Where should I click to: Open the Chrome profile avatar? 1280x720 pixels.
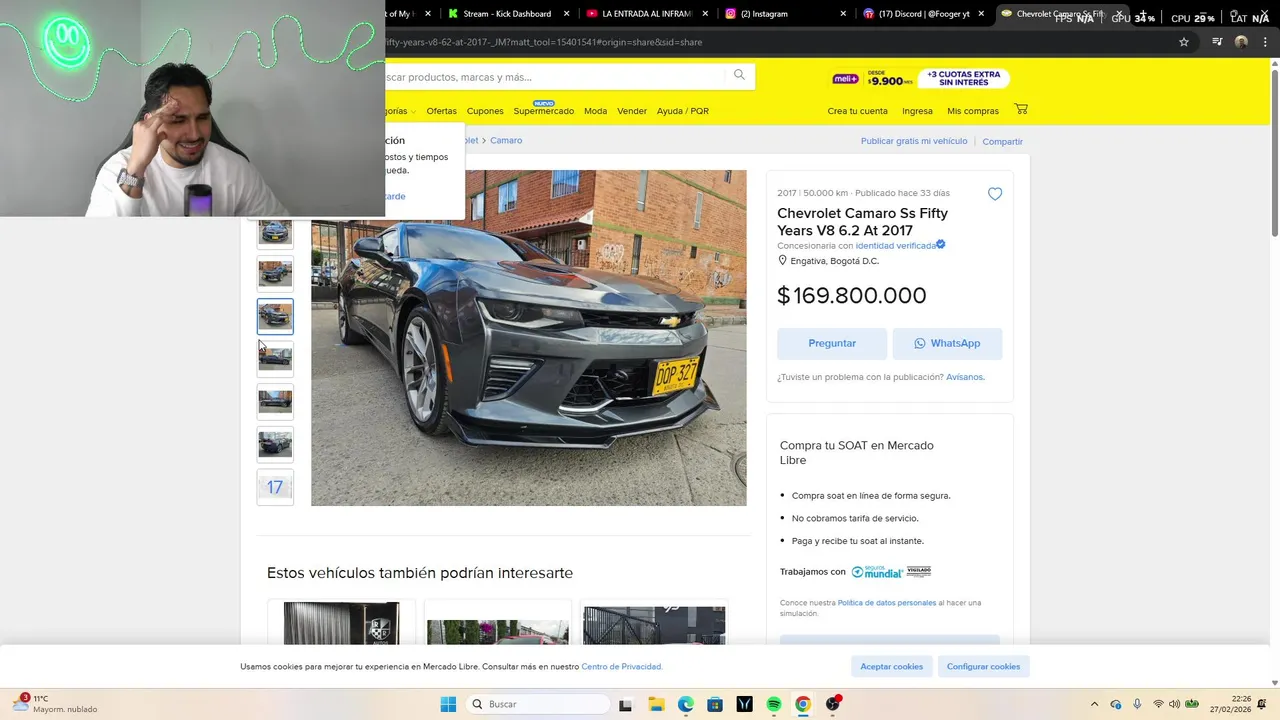[x=1241, y=42]
